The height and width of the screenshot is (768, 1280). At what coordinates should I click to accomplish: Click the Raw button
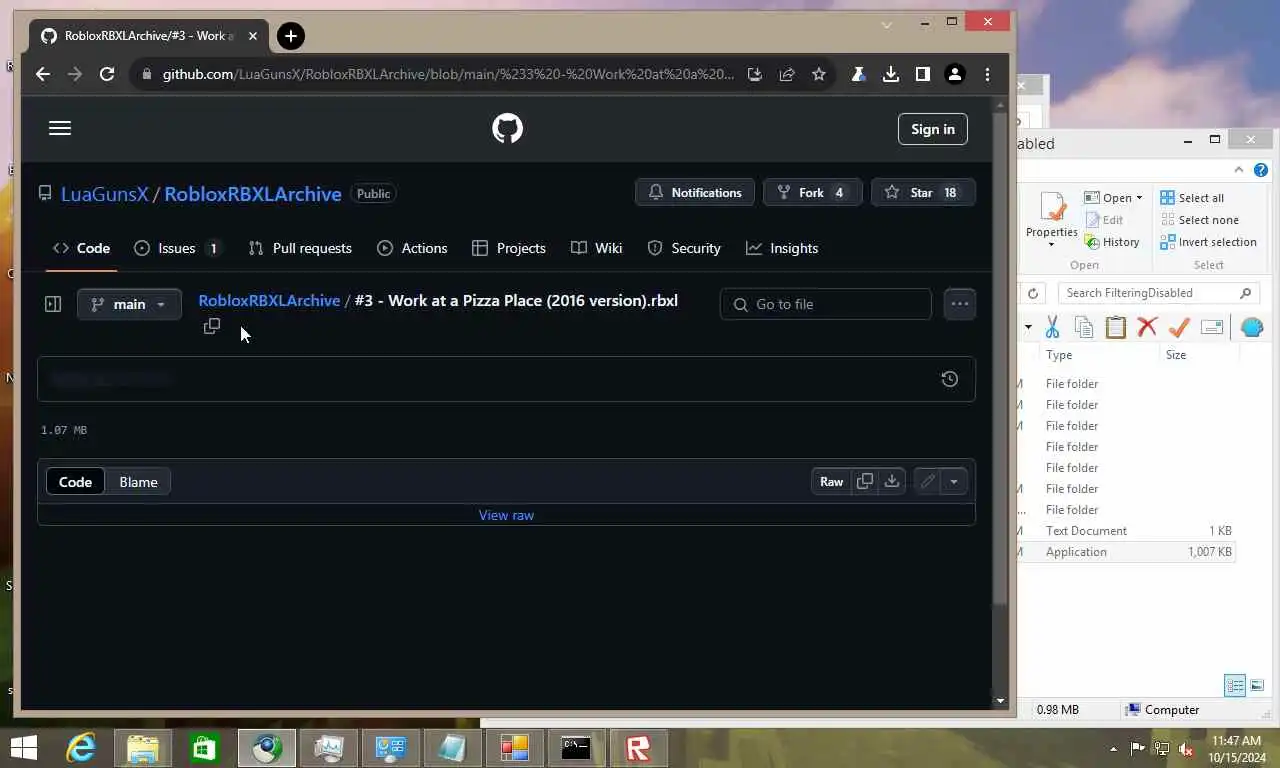(x=832, y=481)
